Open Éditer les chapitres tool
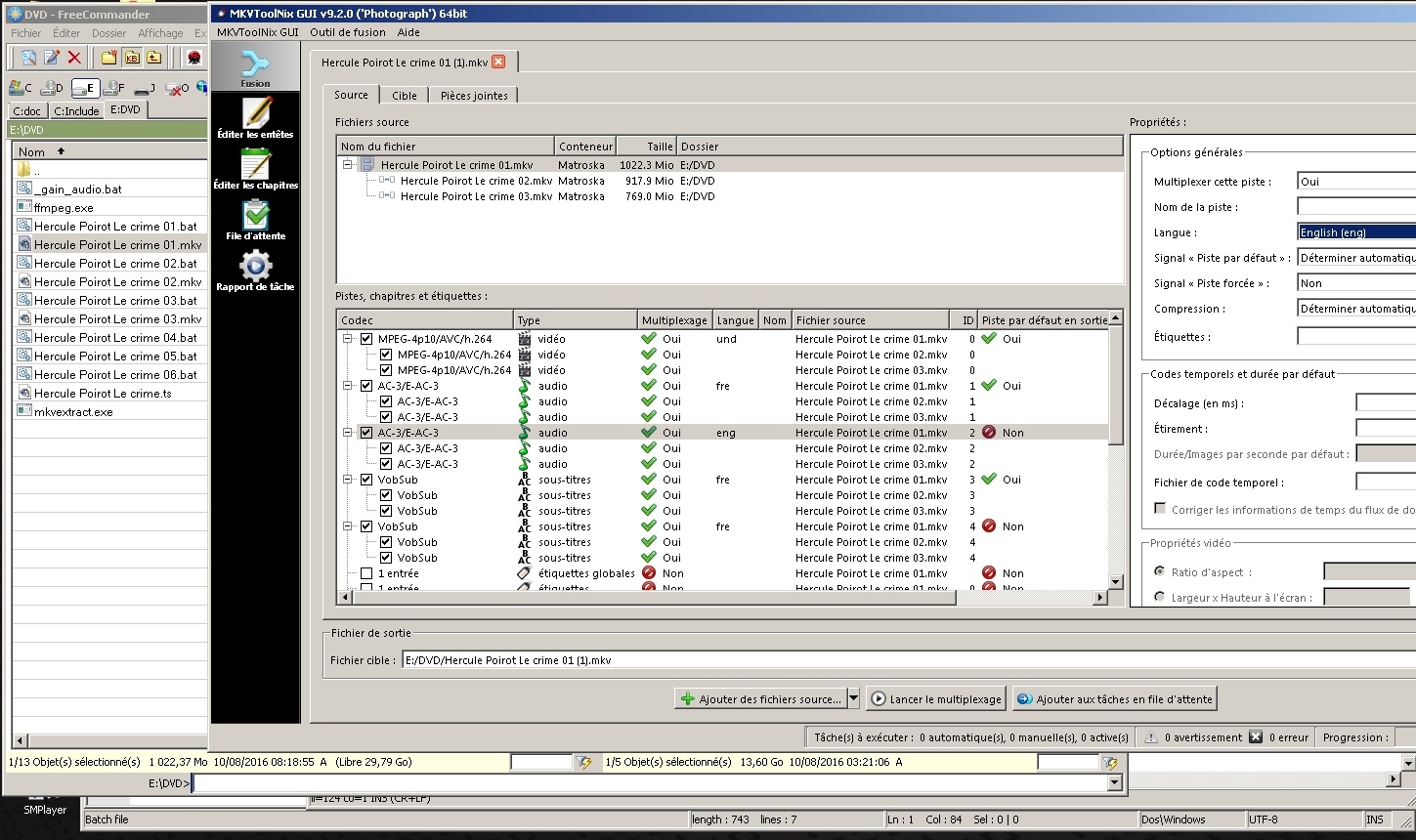The width and height of the screenshot is (1416, 840). click(x=255, y=168)
